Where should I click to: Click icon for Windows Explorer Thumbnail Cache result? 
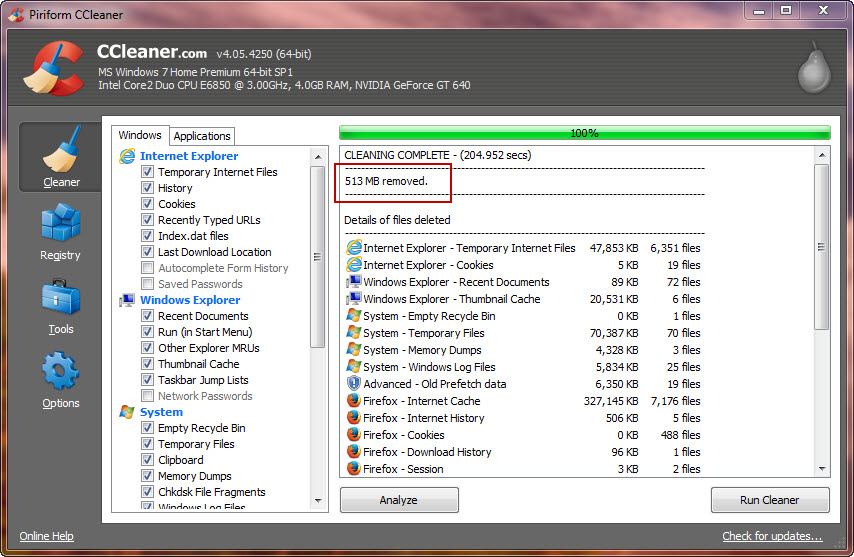point(354,298)
